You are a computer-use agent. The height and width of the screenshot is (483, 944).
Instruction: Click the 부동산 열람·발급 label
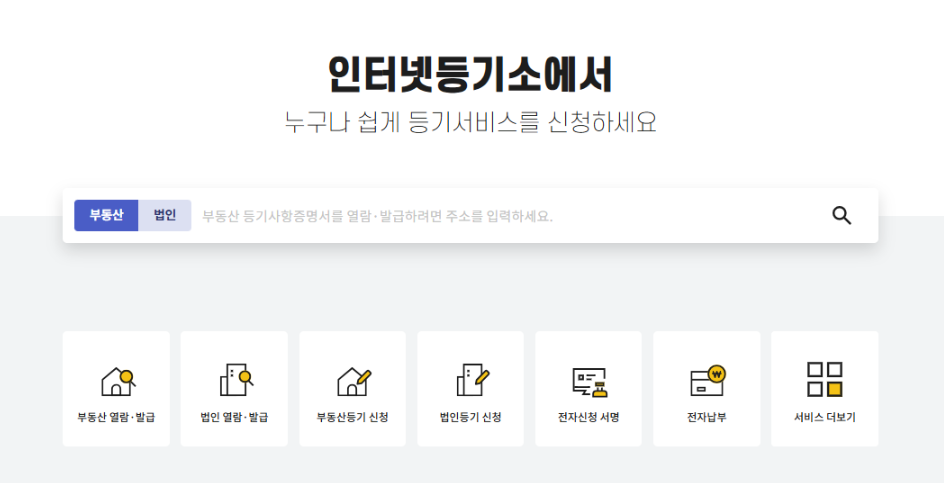[x=116, y=417]
